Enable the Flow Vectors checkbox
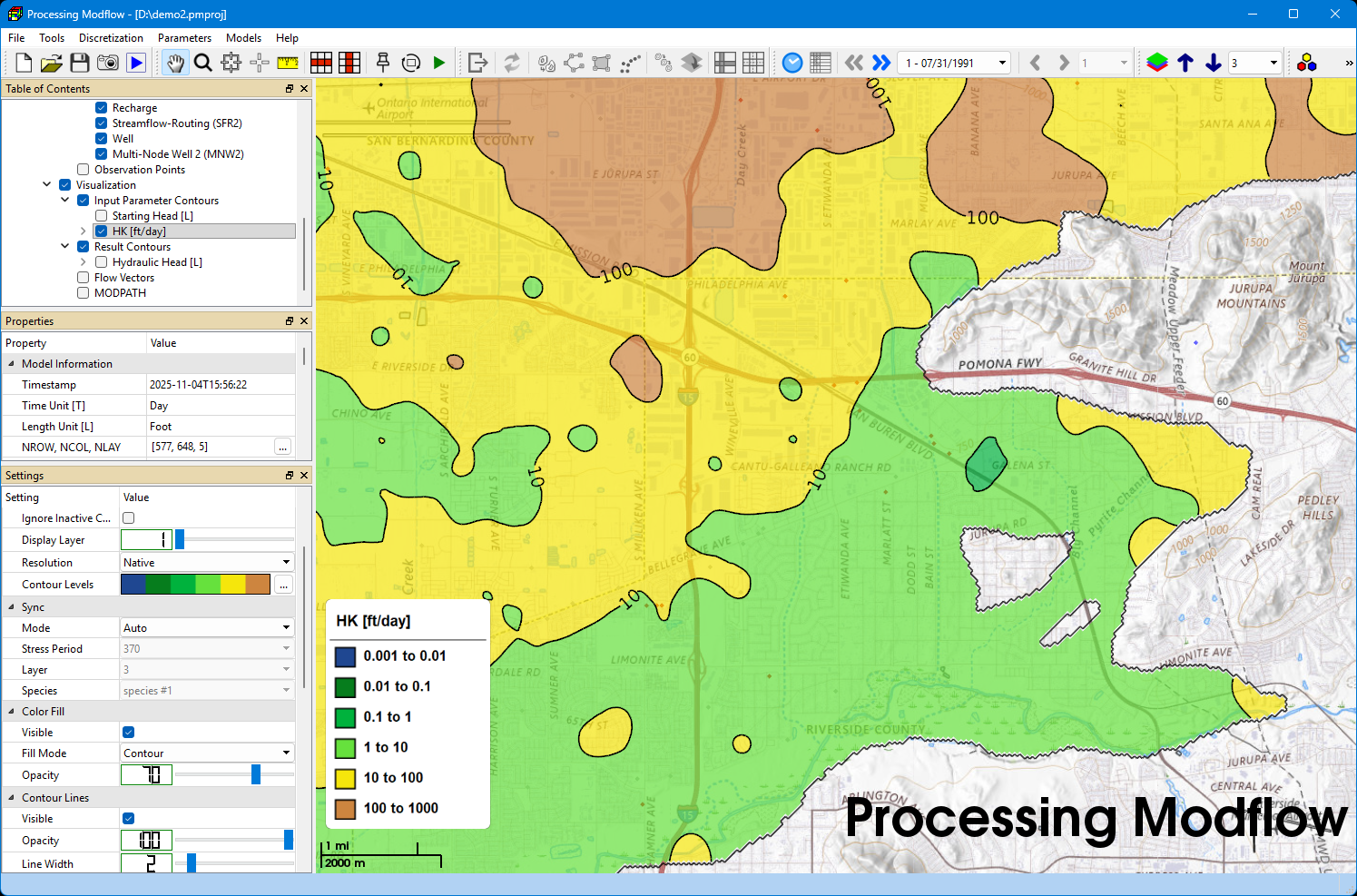The height and width of the screenshot is (896, 1357). 84,278
